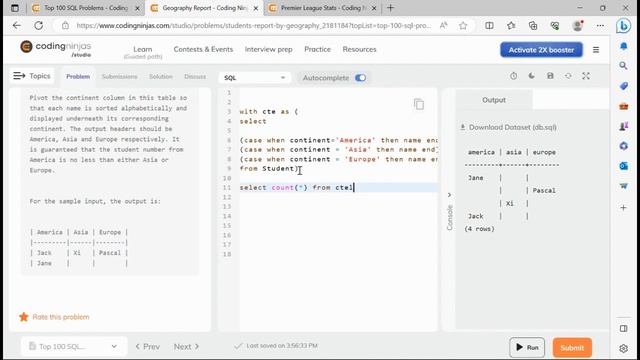Switch to dark mode with moon icon

coord(531,76)
